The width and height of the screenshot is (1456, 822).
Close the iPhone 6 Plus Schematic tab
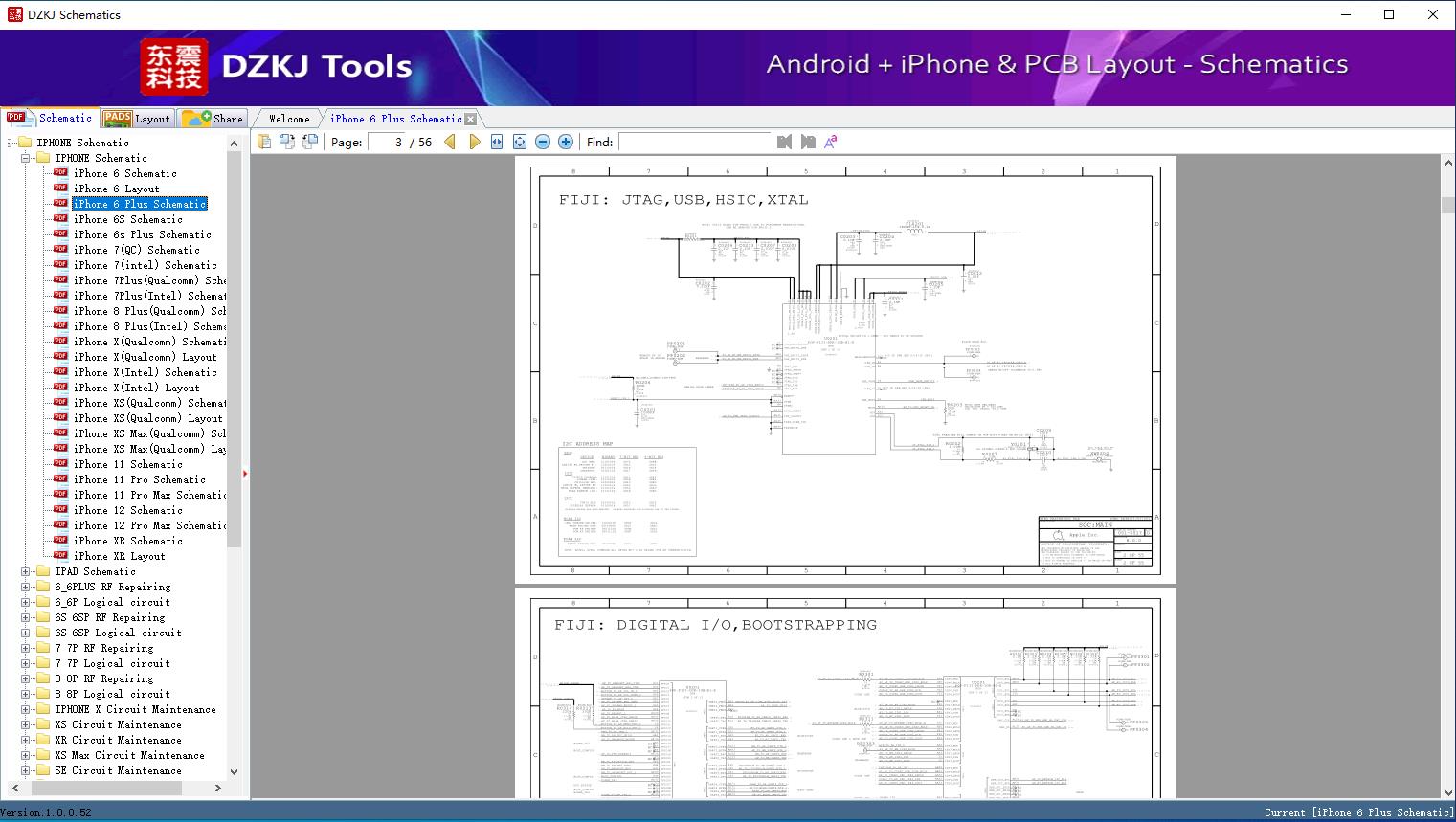click(470, 120)
